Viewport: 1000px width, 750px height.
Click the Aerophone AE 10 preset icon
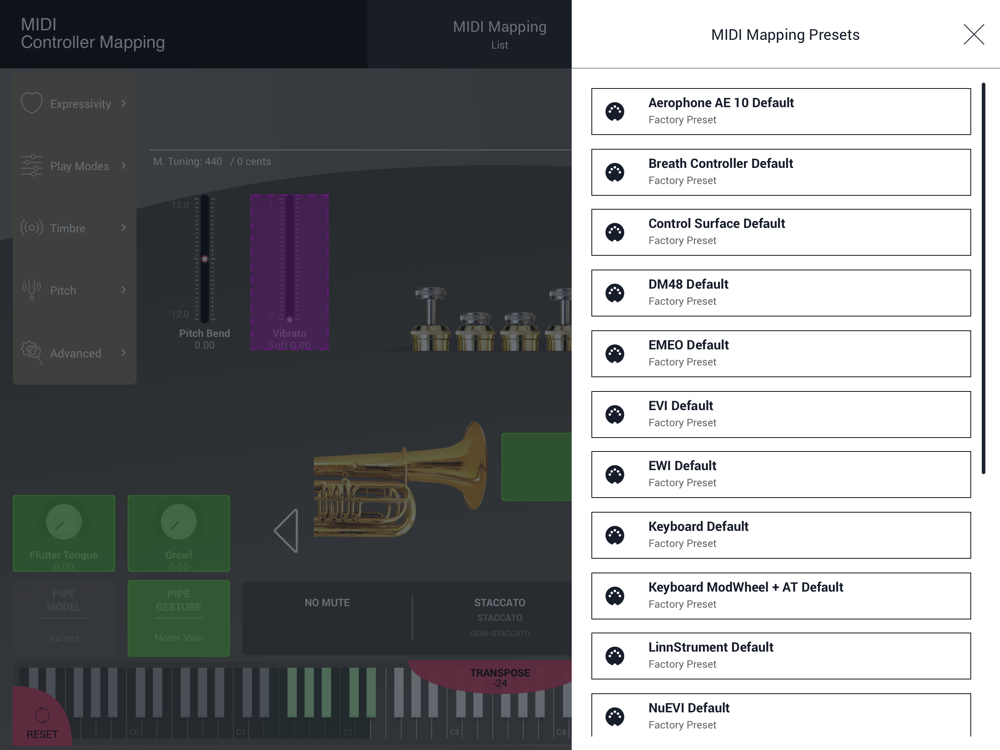tap(615, 111)
